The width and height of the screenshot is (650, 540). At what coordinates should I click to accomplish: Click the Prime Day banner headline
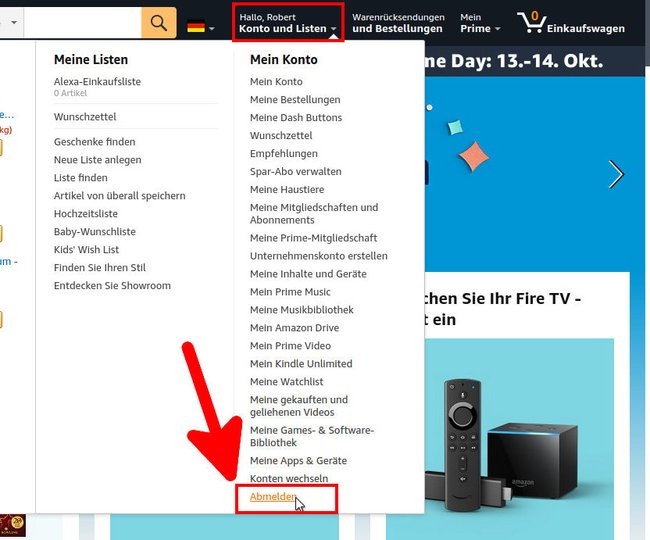coord(514,61)
